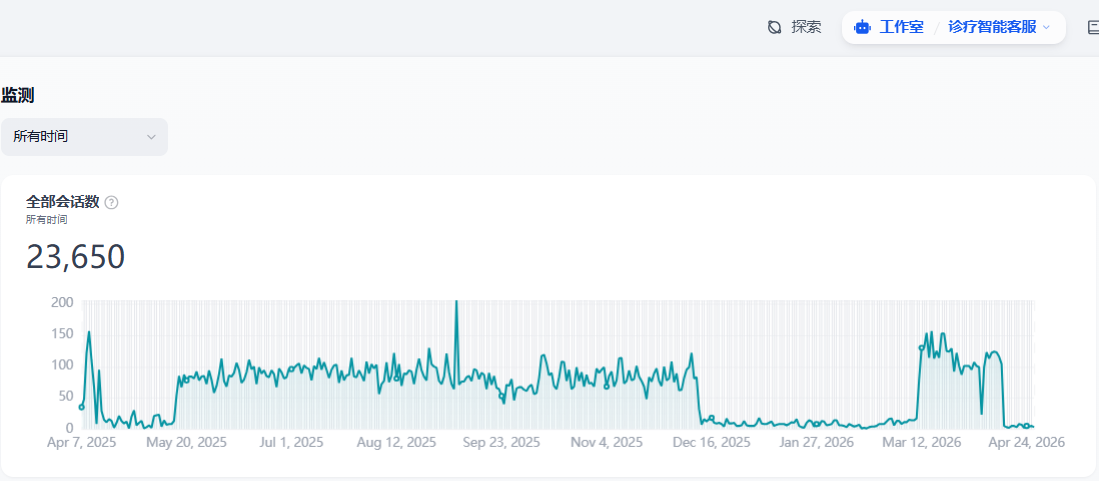Click the Sep 23, 2025 axis label

click(501, 442)
